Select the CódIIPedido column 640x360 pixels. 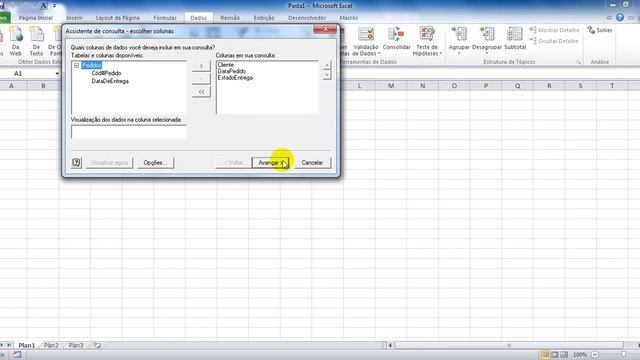pyautogui.click(x=106, y=73)
